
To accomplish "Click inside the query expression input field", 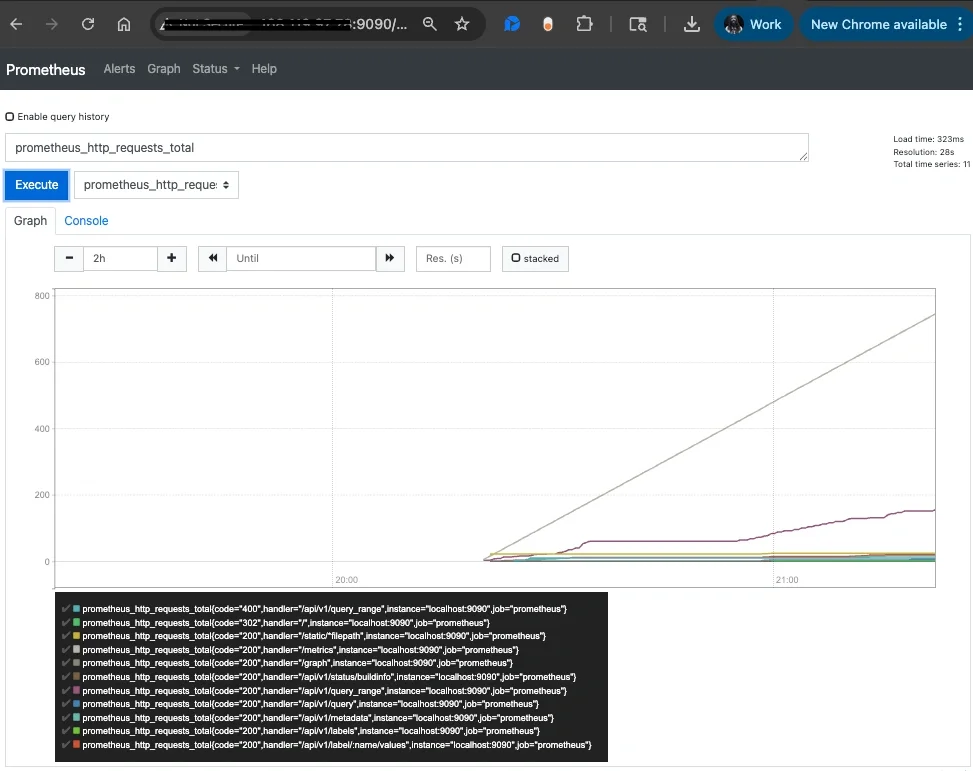I will pyautogui.click(x=400, y=147).
